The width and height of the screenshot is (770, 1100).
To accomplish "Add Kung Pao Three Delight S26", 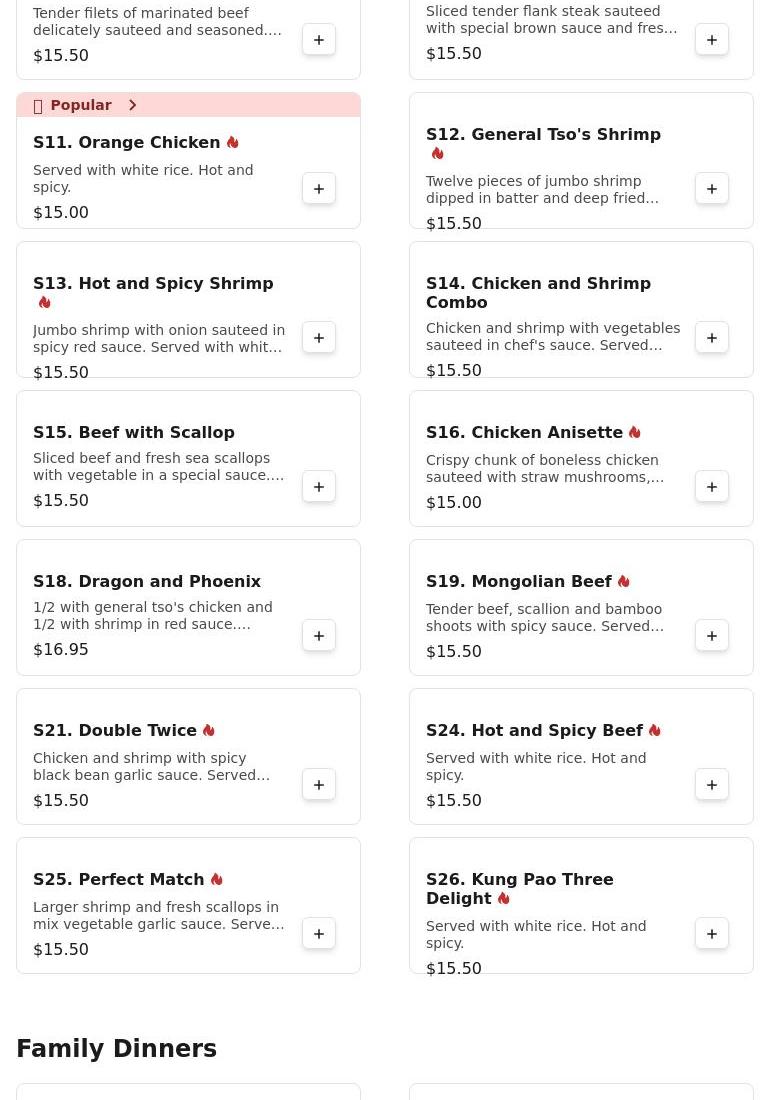I will pyautogui.click(x=711, y=933).
